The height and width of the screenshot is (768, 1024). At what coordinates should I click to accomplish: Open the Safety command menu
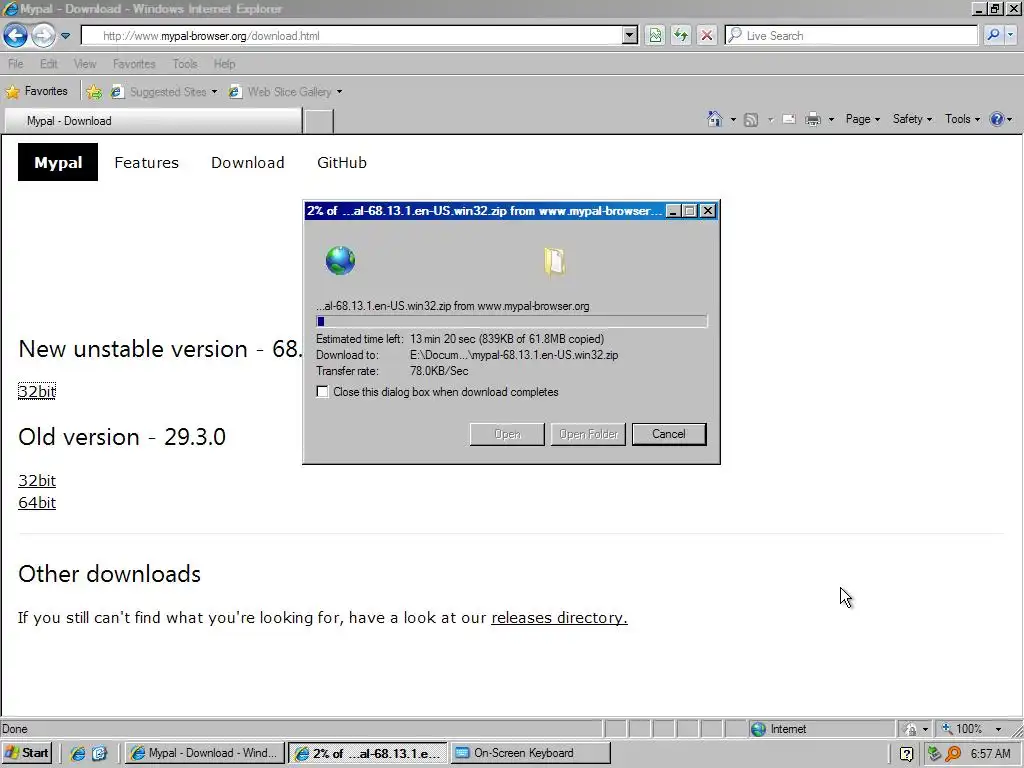(912, 119)
